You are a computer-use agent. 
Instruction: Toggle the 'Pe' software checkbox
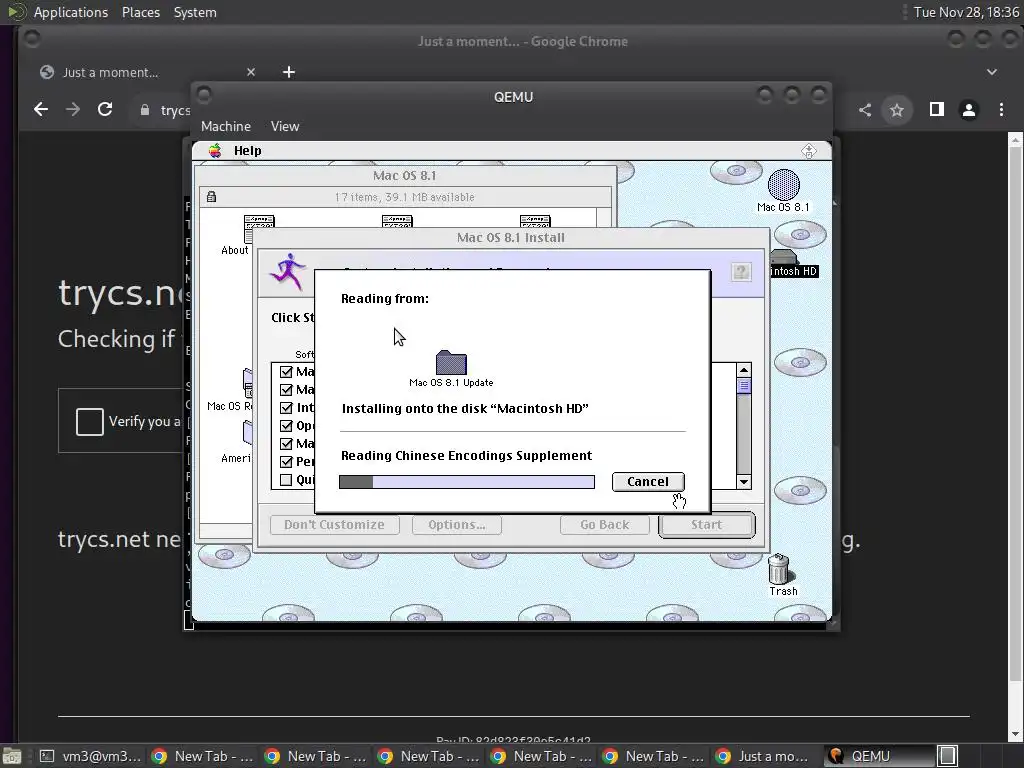tap(286, 462)
